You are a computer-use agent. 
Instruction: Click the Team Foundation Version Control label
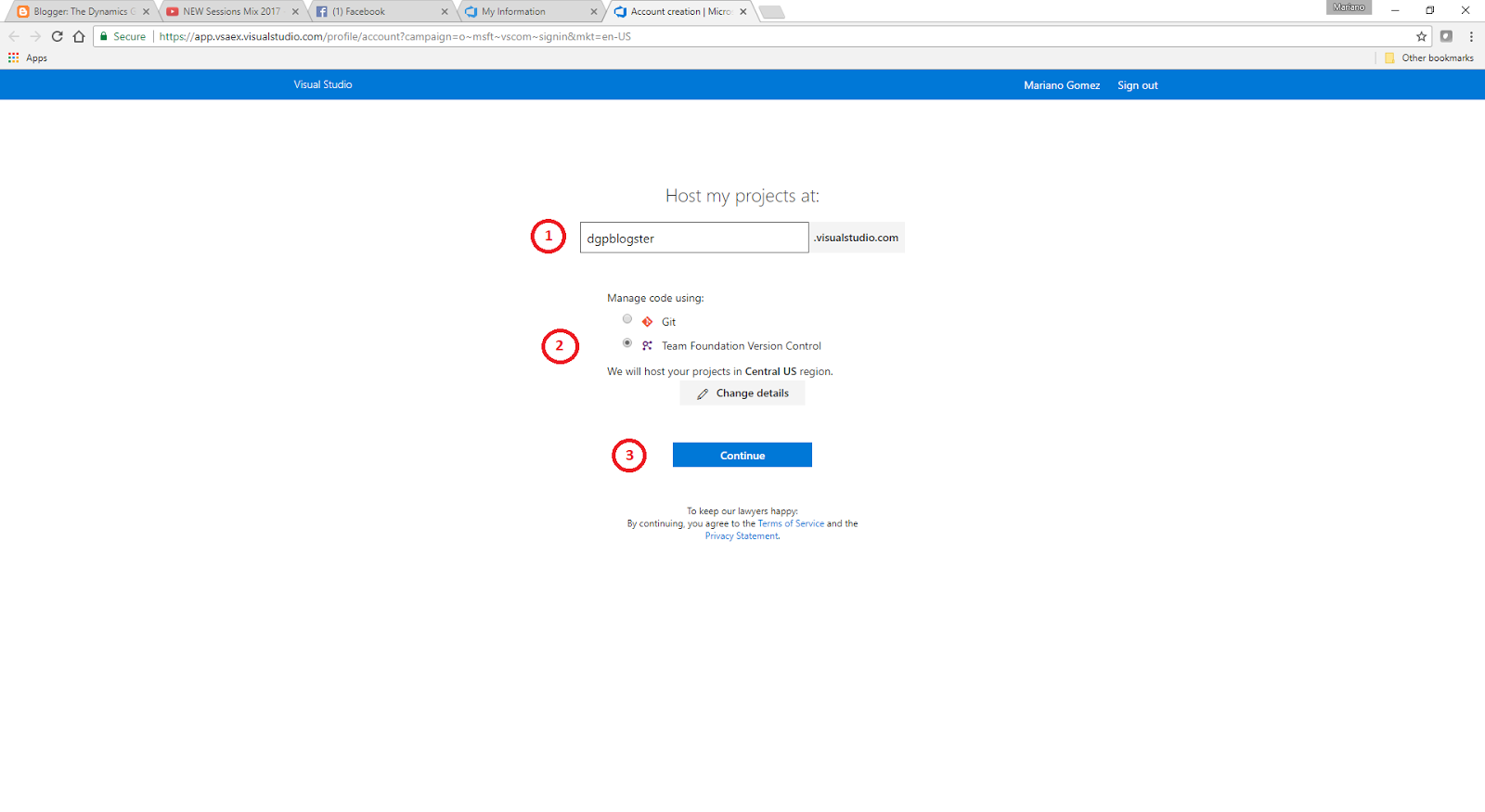pos(741,346)
